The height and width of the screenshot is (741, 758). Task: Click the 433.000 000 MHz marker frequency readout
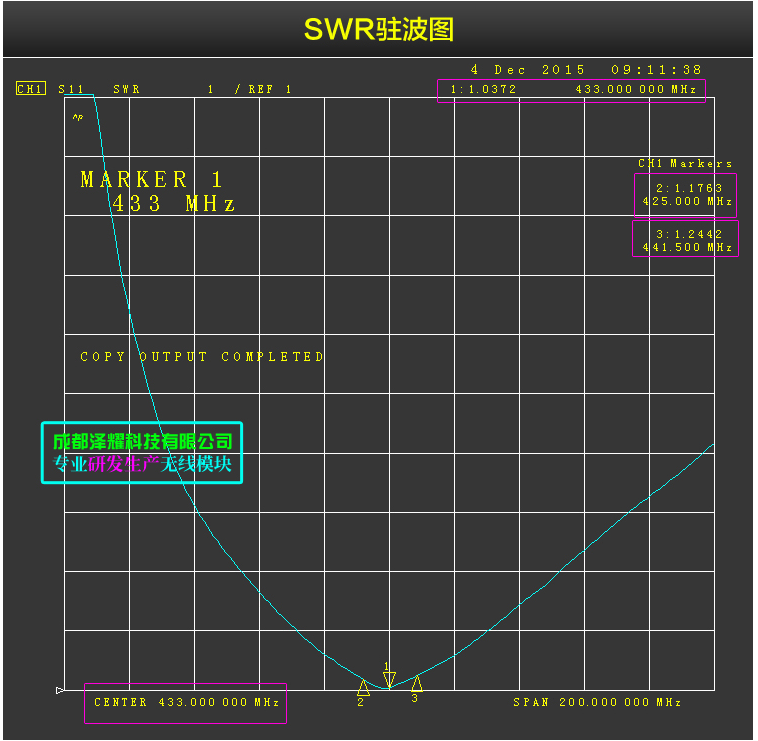tap(636, 89)
